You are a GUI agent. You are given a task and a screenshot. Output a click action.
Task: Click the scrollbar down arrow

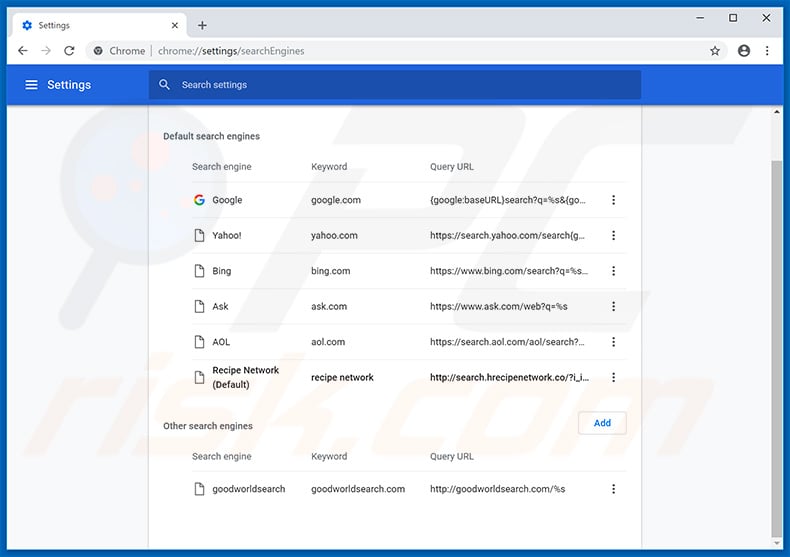point(776,543)
